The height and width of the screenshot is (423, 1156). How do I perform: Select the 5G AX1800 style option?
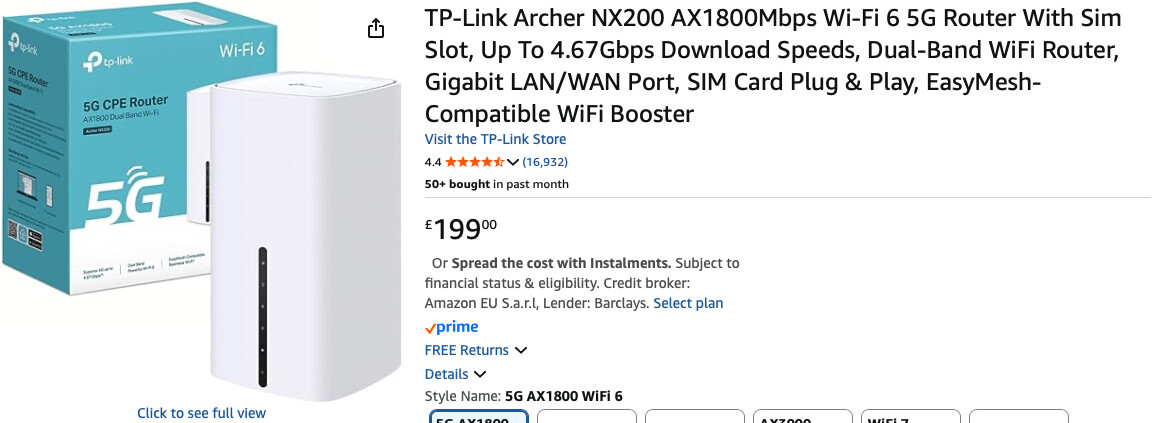coord(479,417)
